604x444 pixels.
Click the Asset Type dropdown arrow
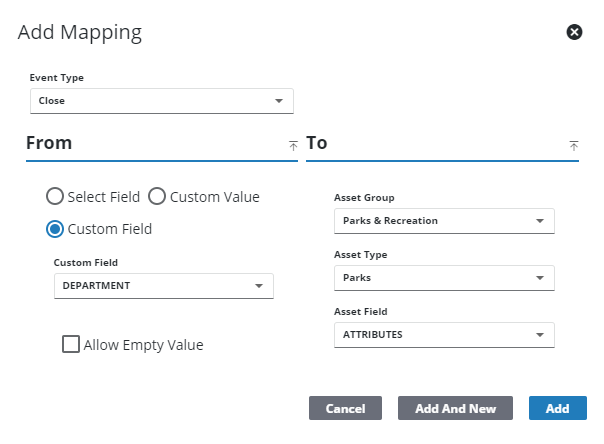(539, 278)
